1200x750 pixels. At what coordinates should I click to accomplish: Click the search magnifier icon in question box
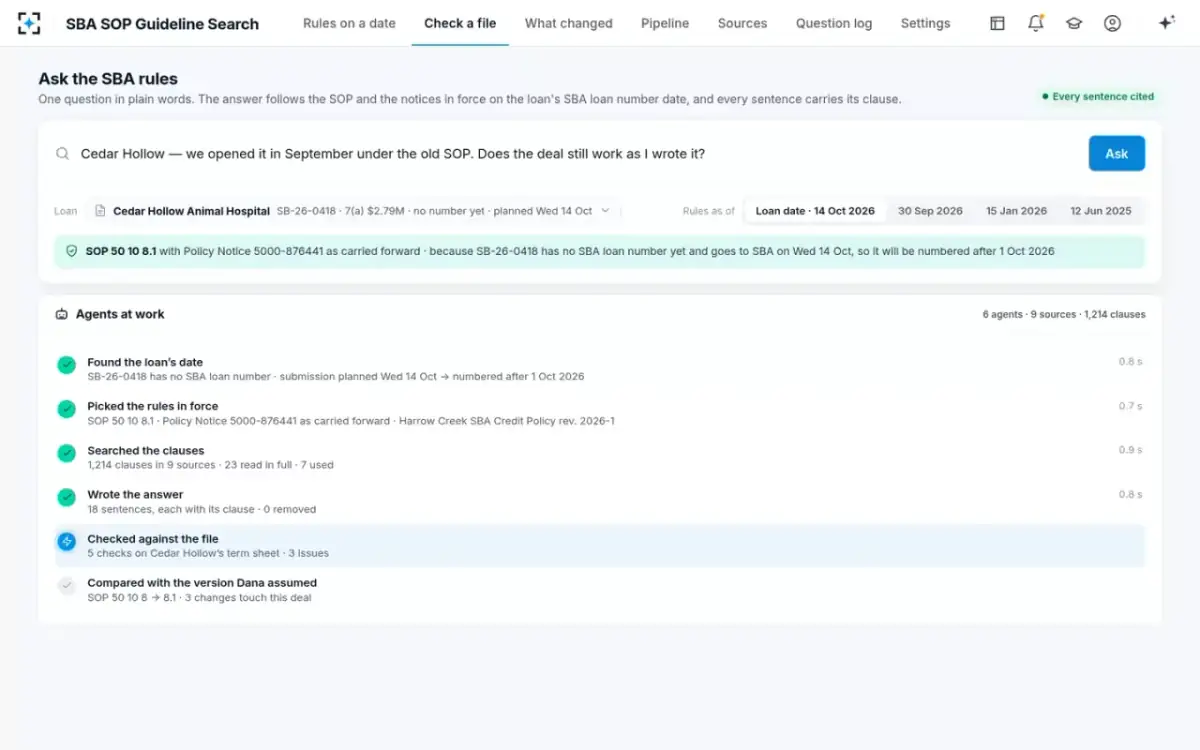[63, 154]
